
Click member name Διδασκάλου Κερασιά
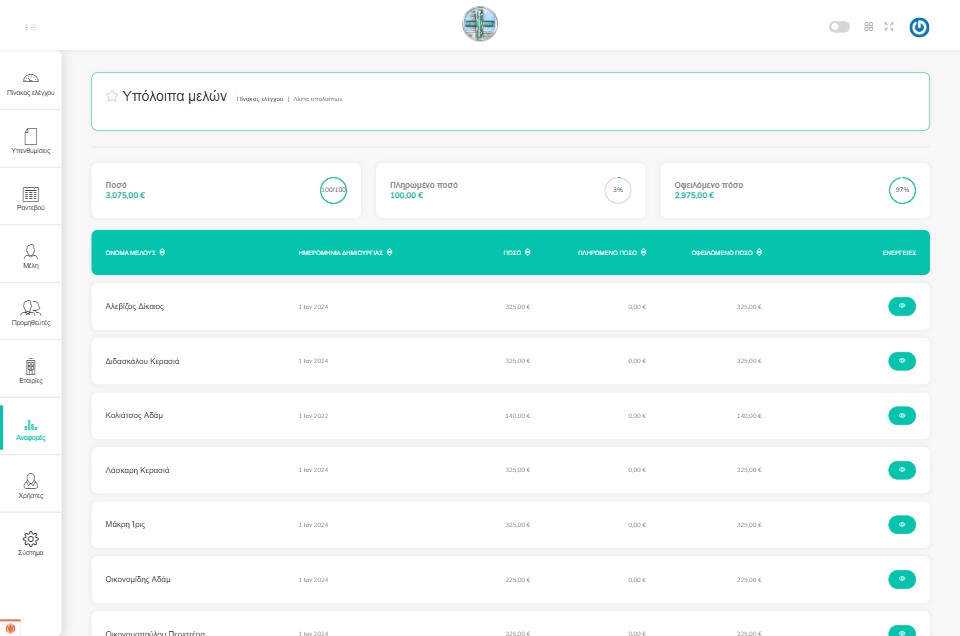coord(142,361)
